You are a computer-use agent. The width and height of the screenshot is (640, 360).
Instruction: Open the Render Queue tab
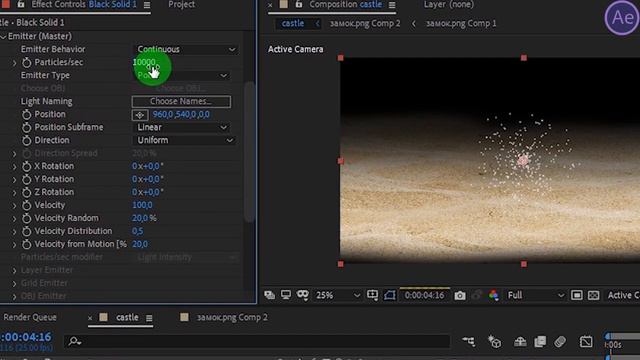click(x=30, y=317)
